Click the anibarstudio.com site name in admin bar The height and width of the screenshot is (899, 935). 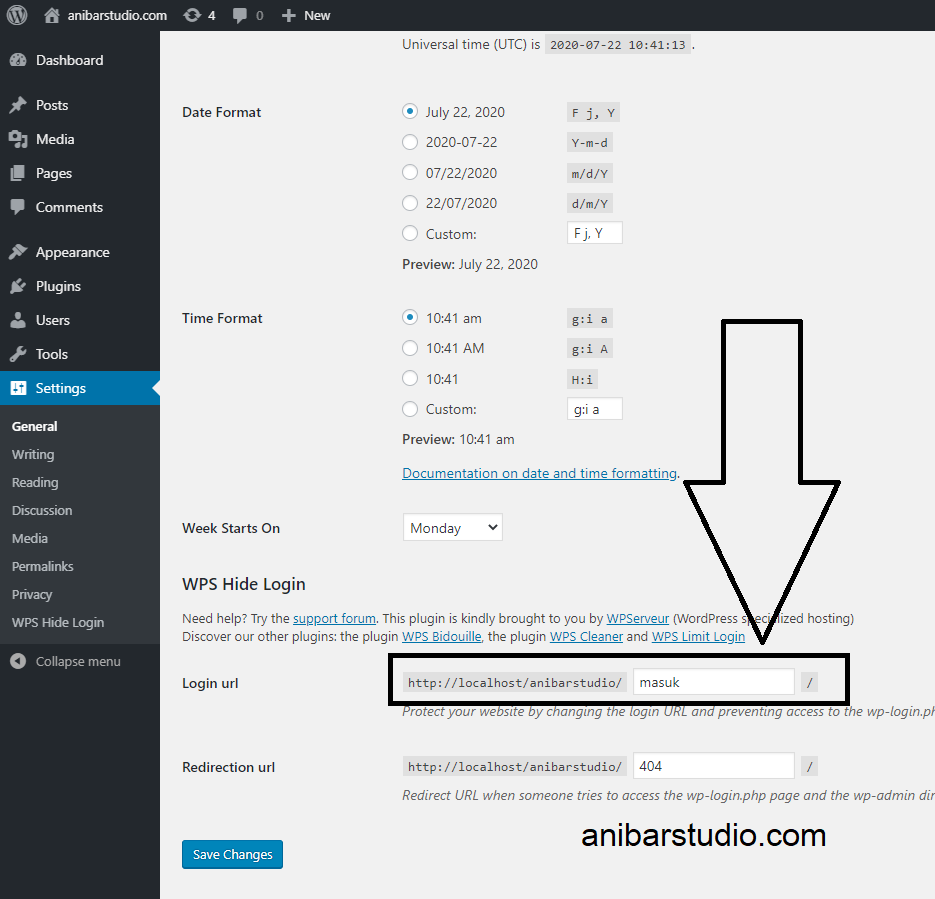(x=117, y=16)
